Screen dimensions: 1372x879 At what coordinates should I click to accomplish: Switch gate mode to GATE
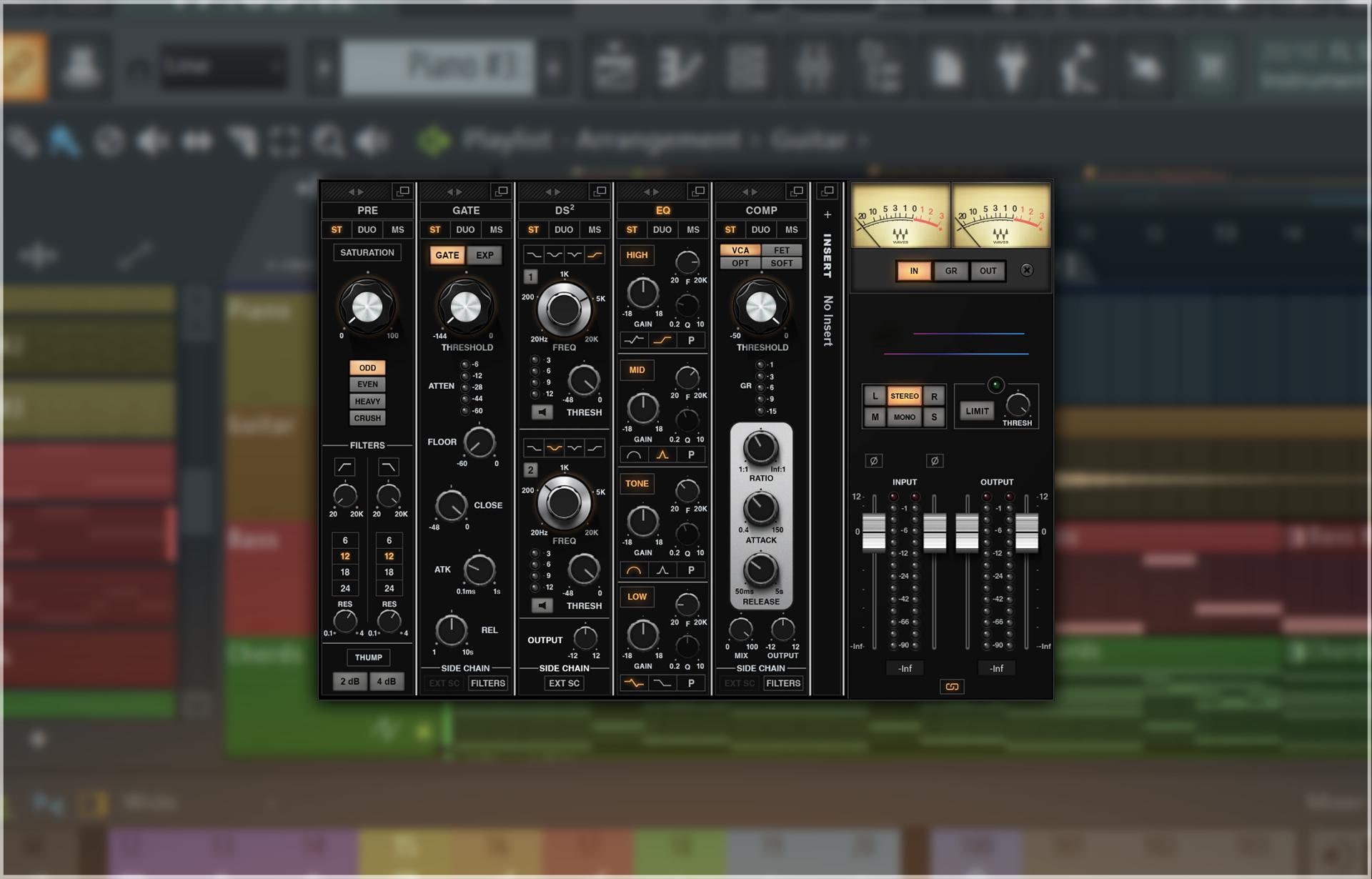447,255
